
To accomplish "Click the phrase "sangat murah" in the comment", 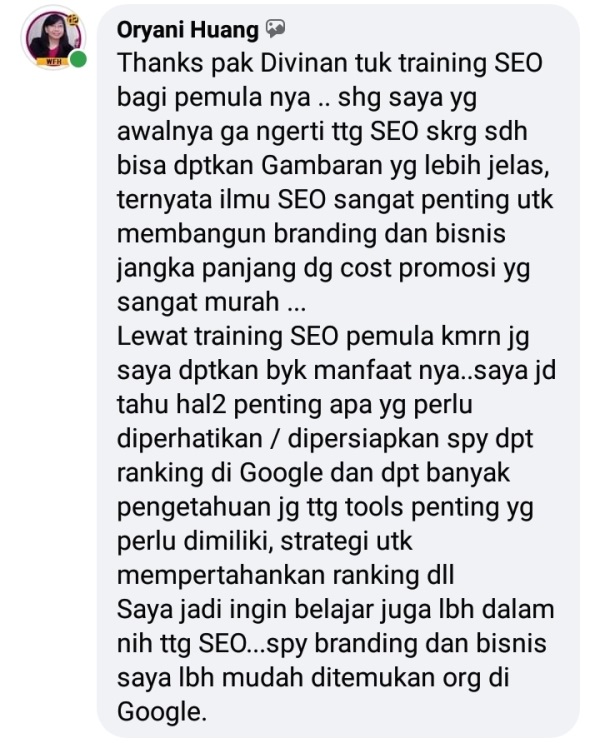I will (x=198, y=302).
